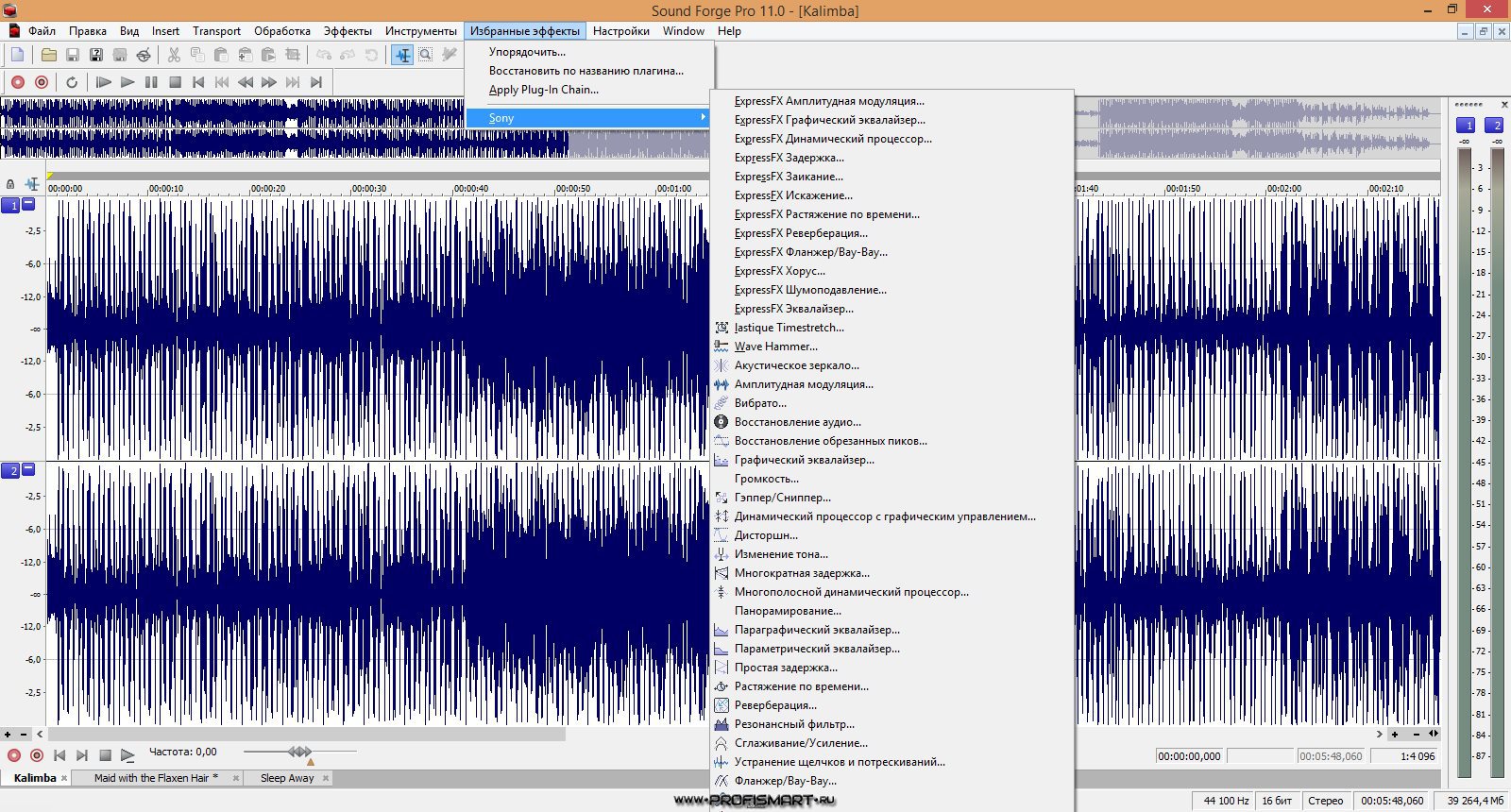Click the top toolbar Record button
1511x812 pixels.
click(x=17, y=82)
